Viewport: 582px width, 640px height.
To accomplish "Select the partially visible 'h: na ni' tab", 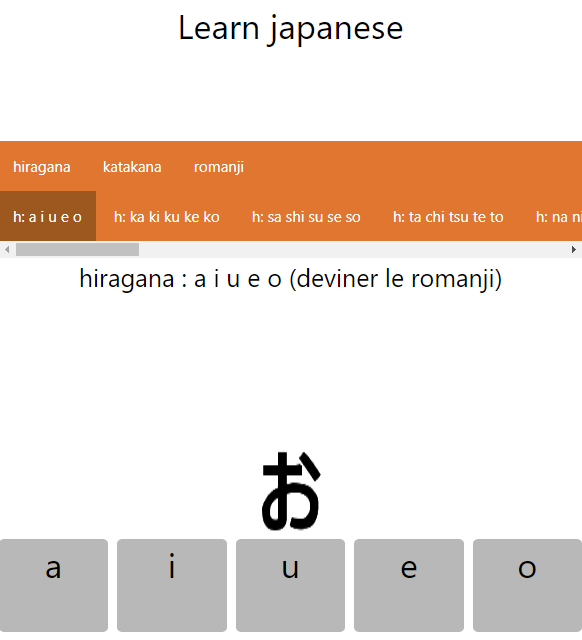I will [x=558, y=216].
